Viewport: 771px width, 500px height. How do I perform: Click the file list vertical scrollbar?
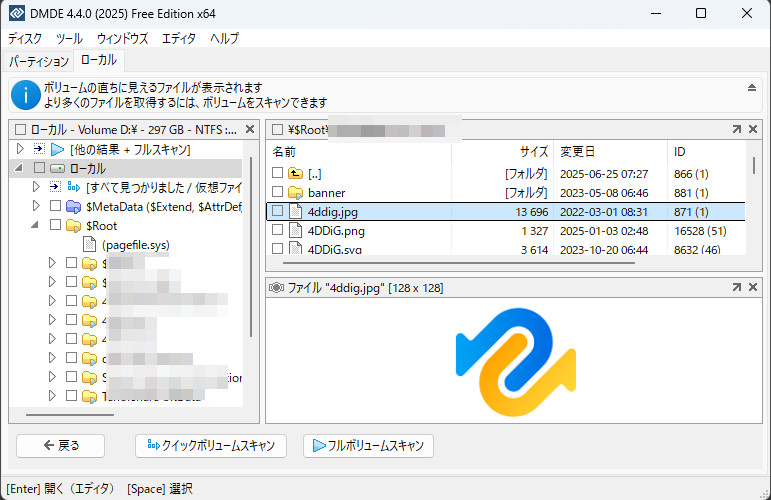click(753, 166)
